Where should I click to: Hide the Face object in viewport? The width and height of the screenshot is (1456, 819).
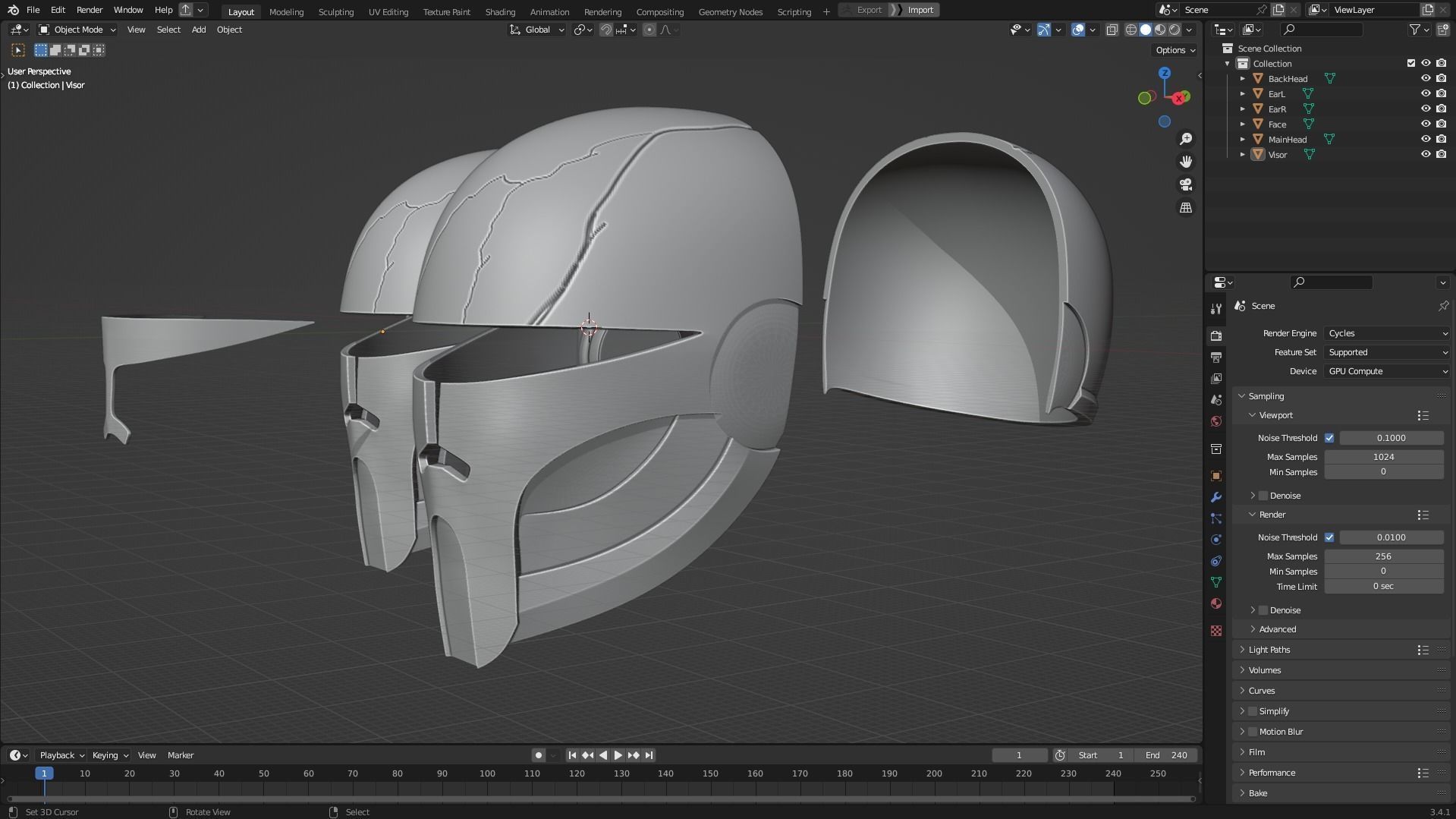(1426, 124)
